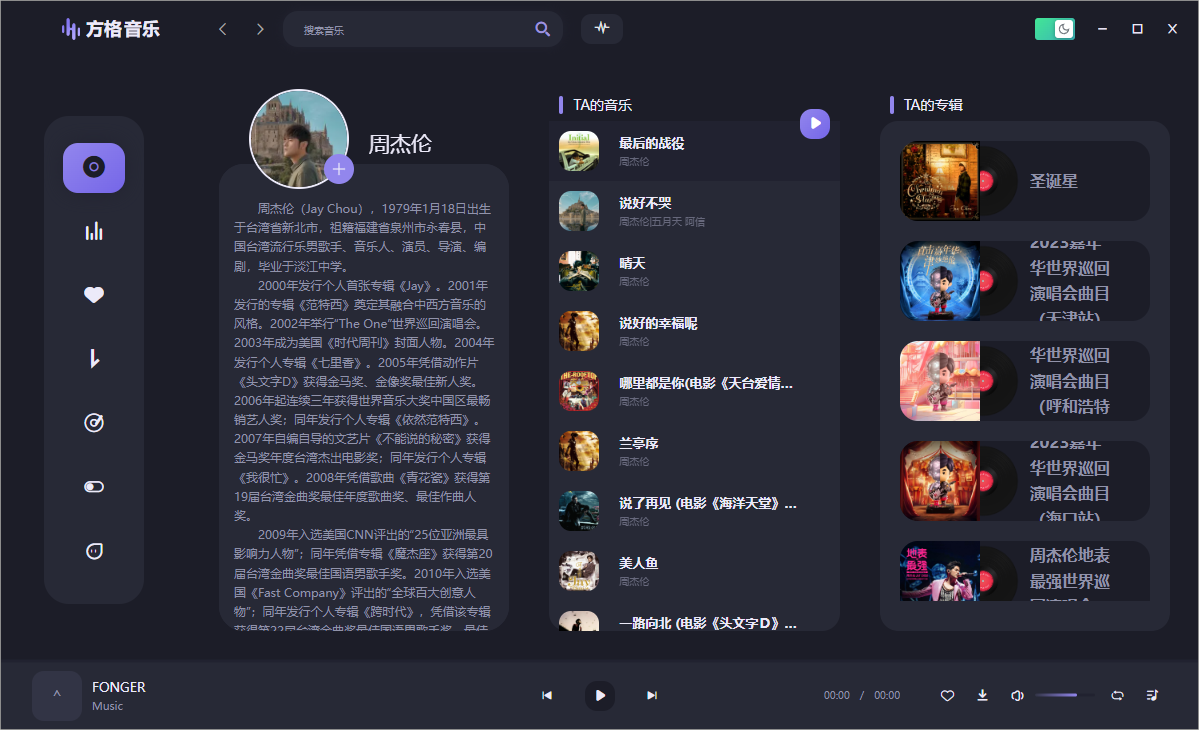Toggle the dark mode switch in title bar
The width and height of the screenshot is (1199, 730).
1054,29
